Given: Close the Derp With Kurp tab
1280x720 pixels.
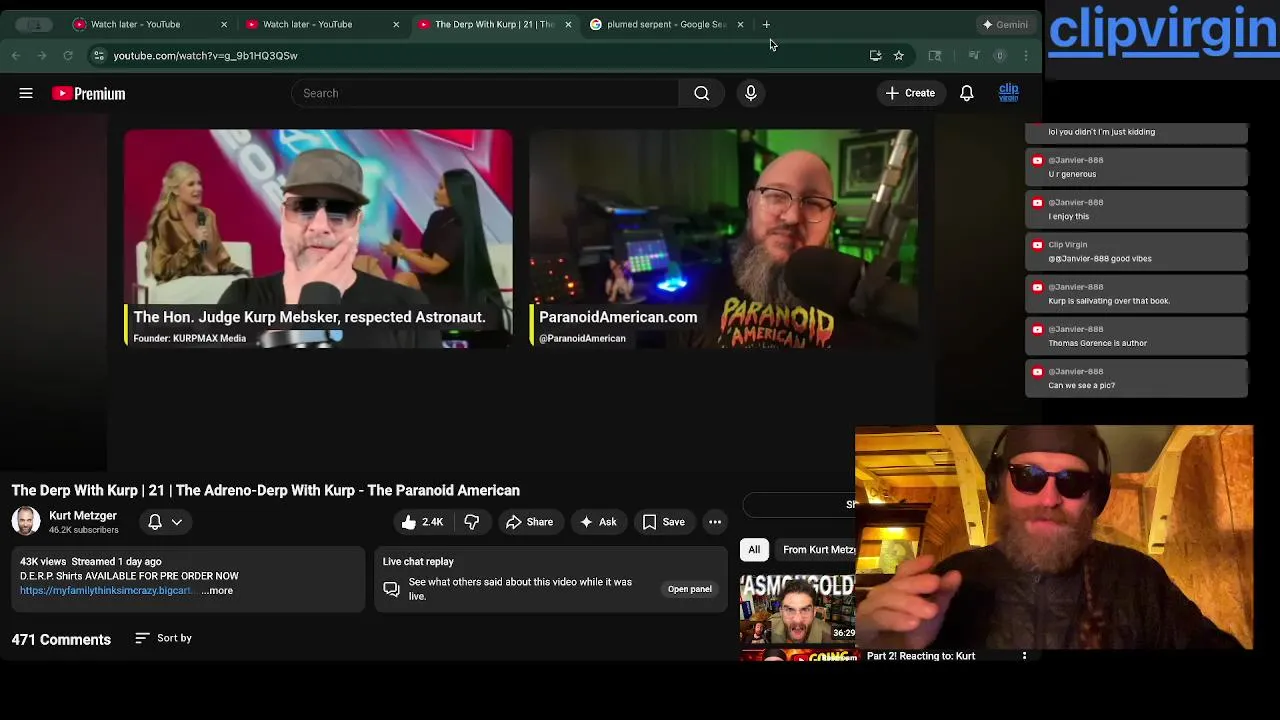Looking at the screenshot, I should (568, 24).
